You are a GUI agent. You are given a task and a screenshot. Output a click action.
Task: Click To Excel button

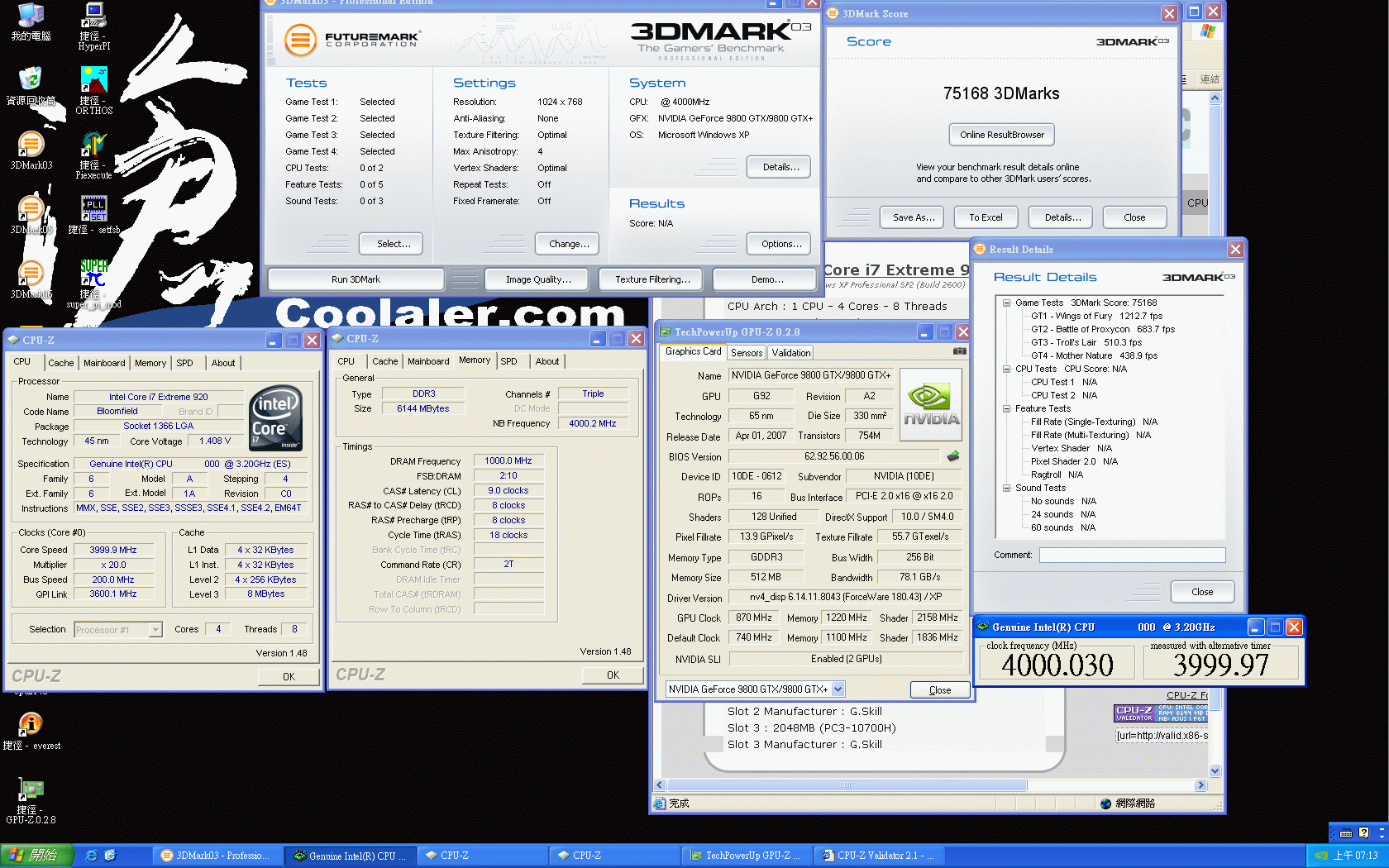pyautogui.click(x=986, y=217)
